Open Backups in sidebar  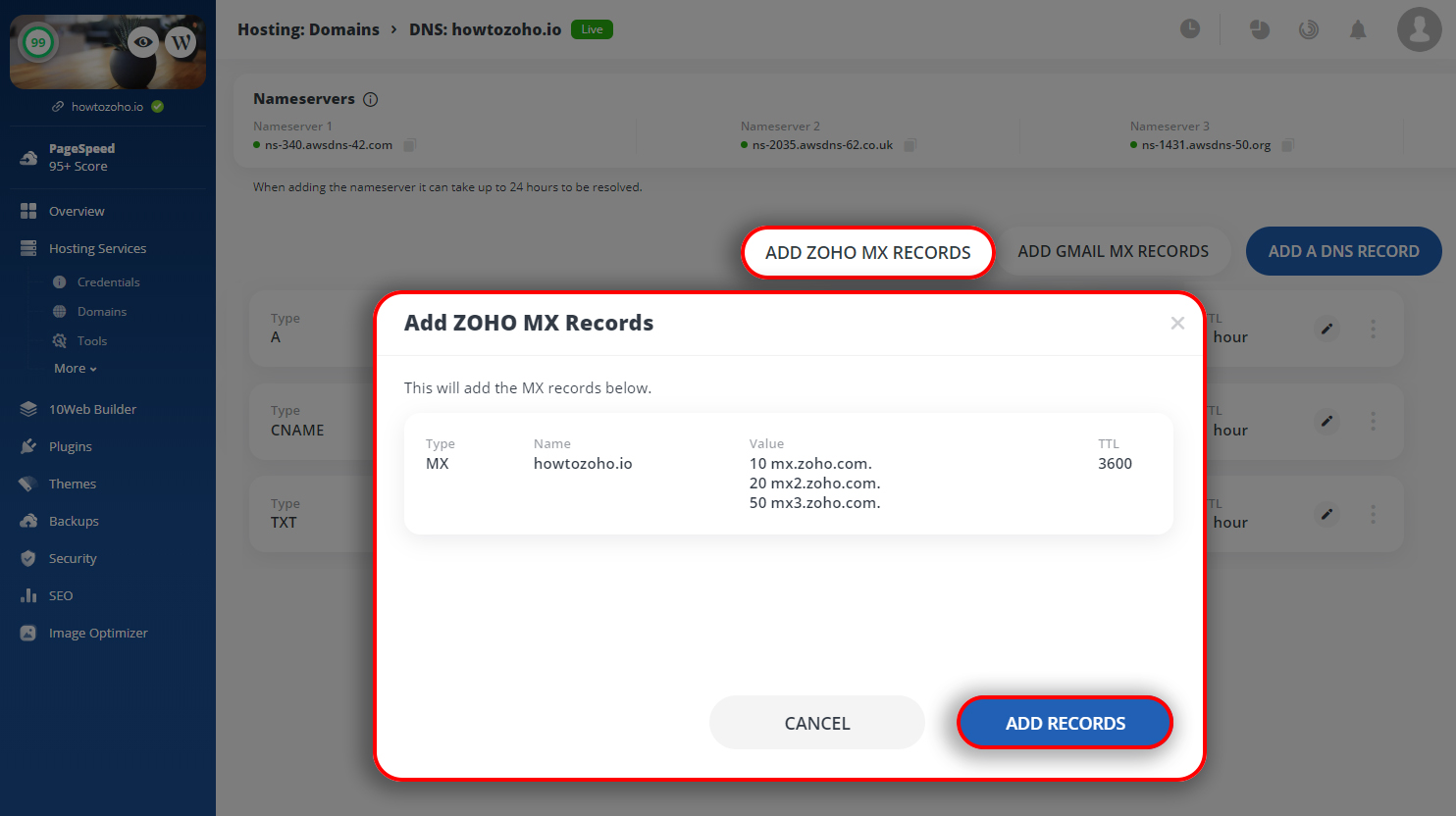click(74, 521)
